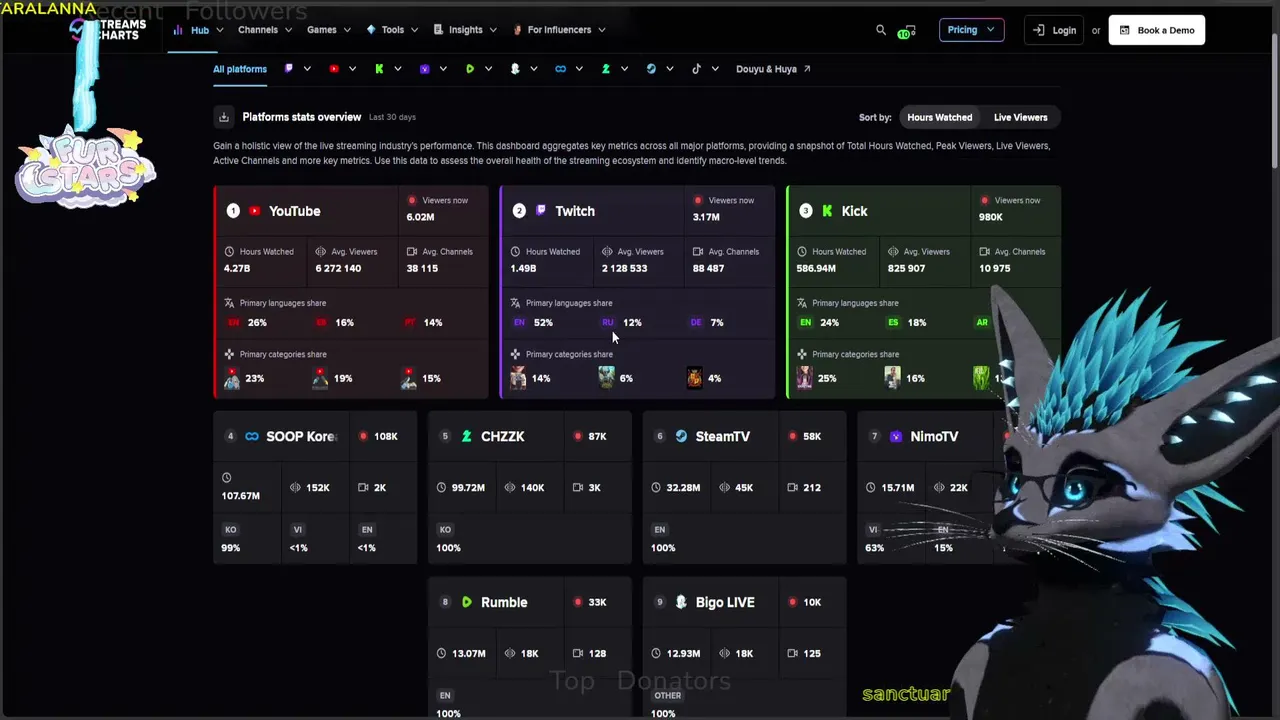This screenshot has width=1280, height=720.
Task: Click the NimoTV card logo
Action: click(896, 436)
